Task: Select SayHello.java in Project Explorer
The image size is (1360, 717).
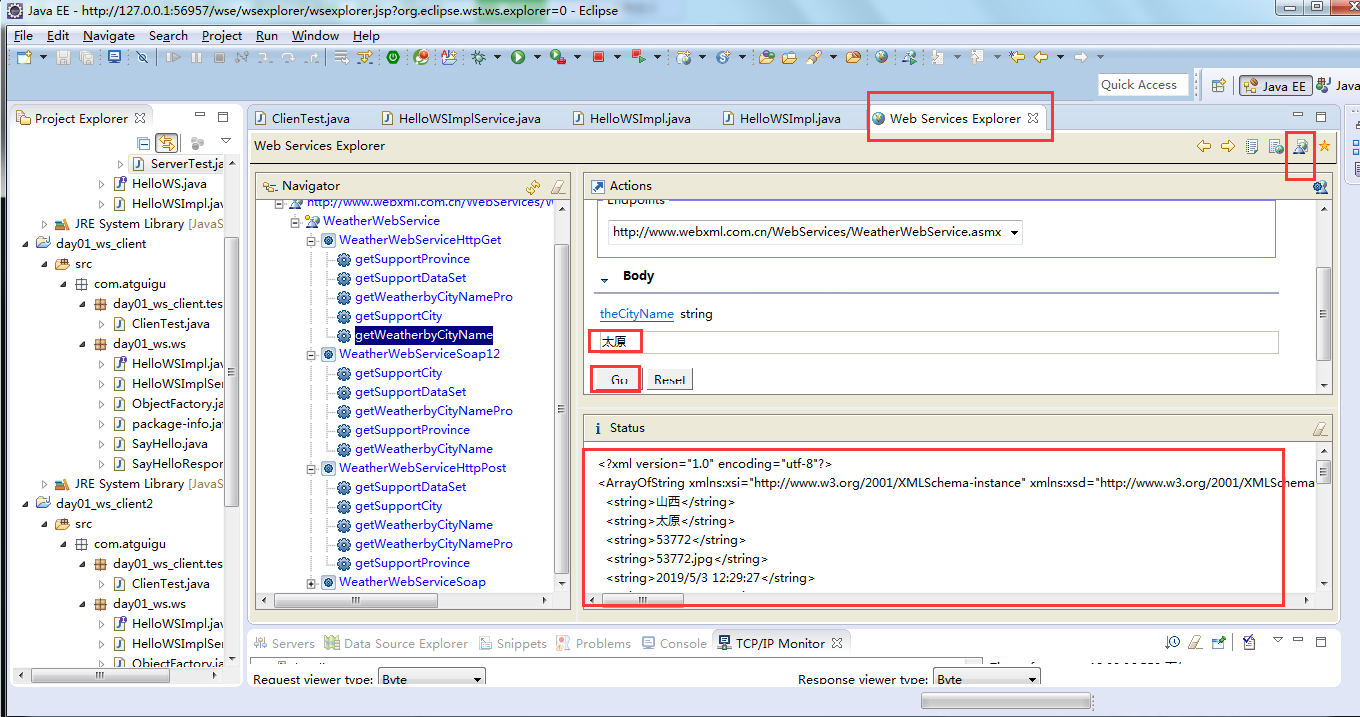Action: coord(170,444)
